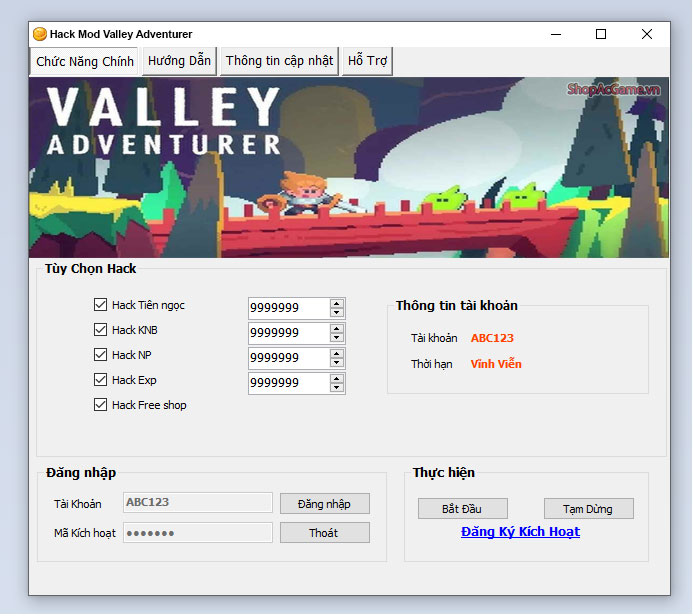Open the Hướng Dẫn tab

click(179, 61)
